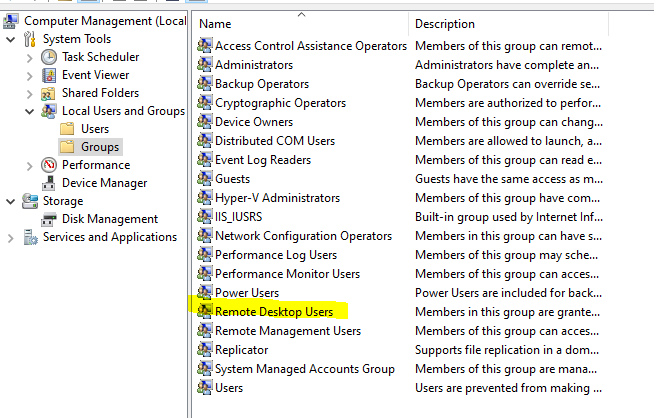Select Task Scheduler in the tree
This screenshot has height=418, width=654.
(x=101, y=57)
